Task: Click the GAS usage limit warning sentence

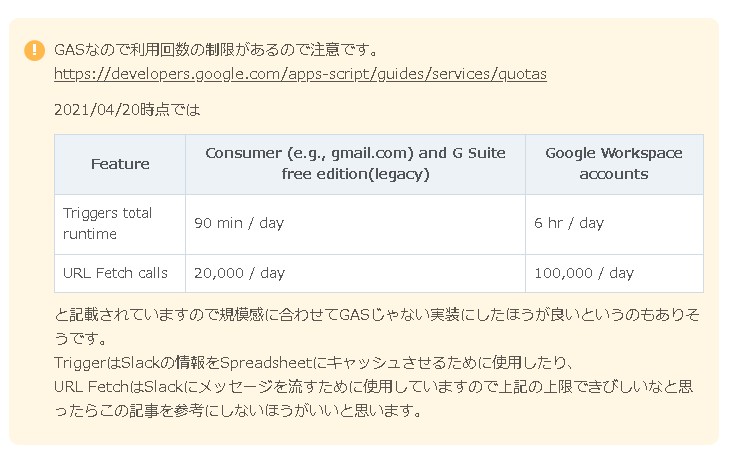Action: click(215, 49)
